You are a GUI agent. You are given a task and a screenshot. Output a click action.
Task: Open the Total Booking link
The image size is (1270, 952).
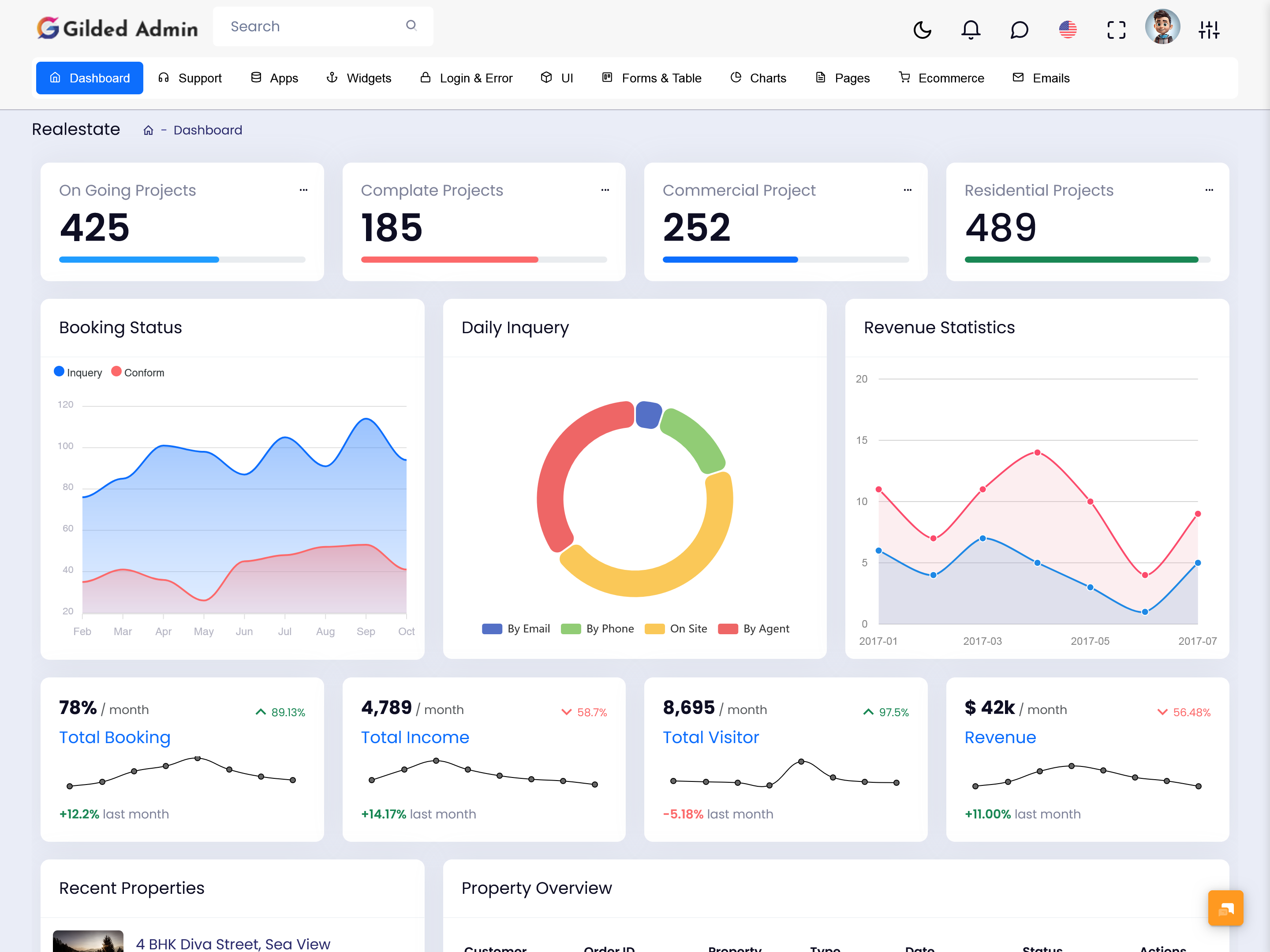click(115, 737)
